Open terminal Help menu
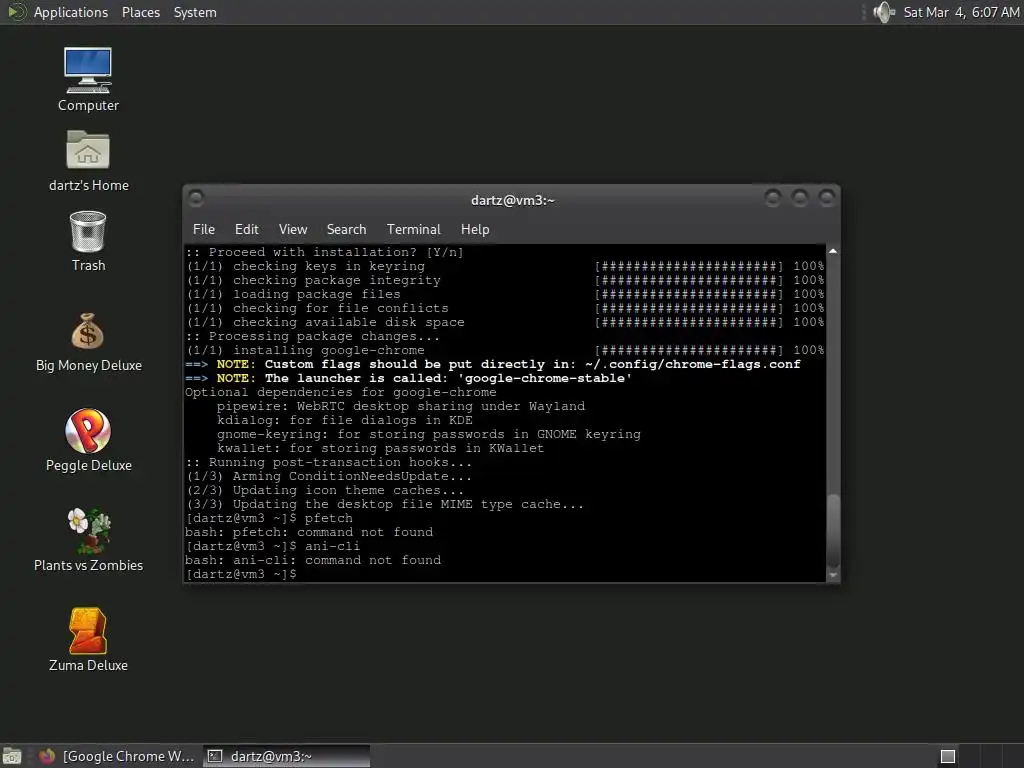 (x=475, y=229)
